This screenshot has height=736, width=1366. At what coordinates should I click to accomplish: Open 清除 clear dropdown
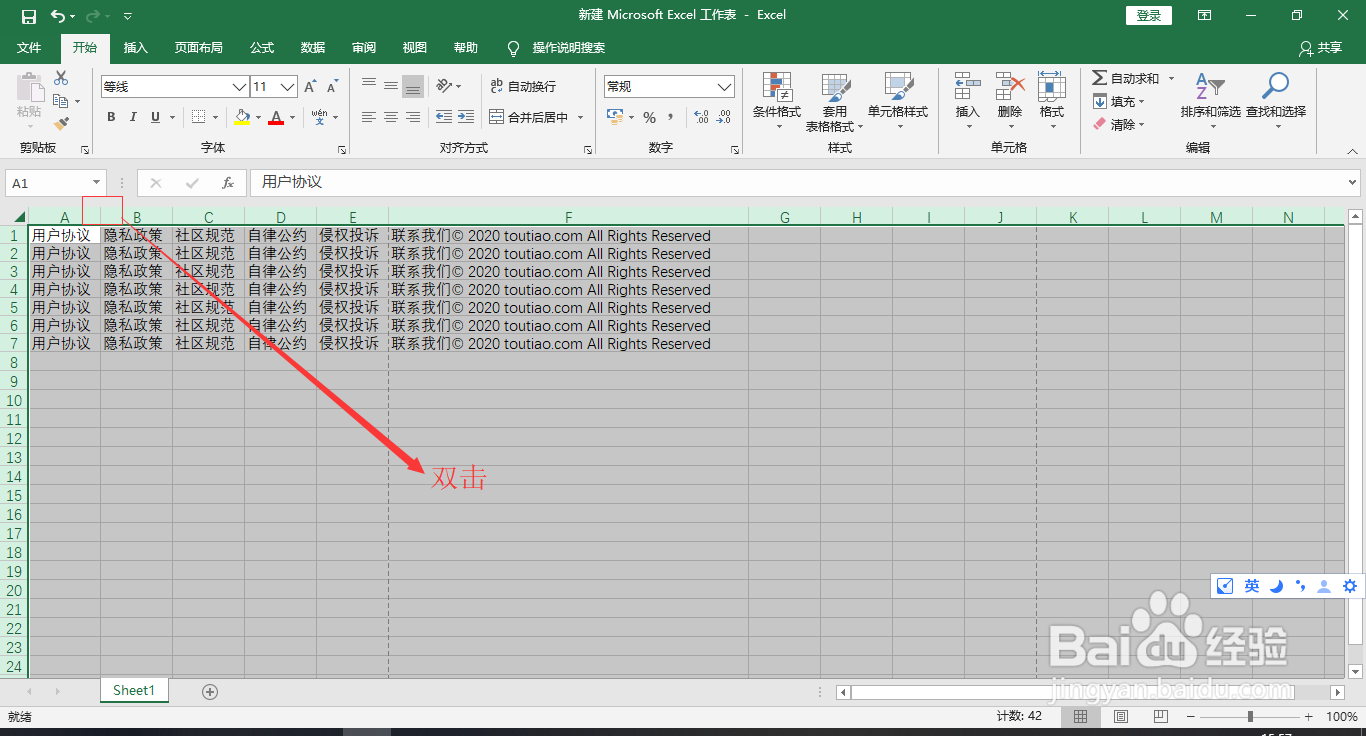(x=1119, y=125)
